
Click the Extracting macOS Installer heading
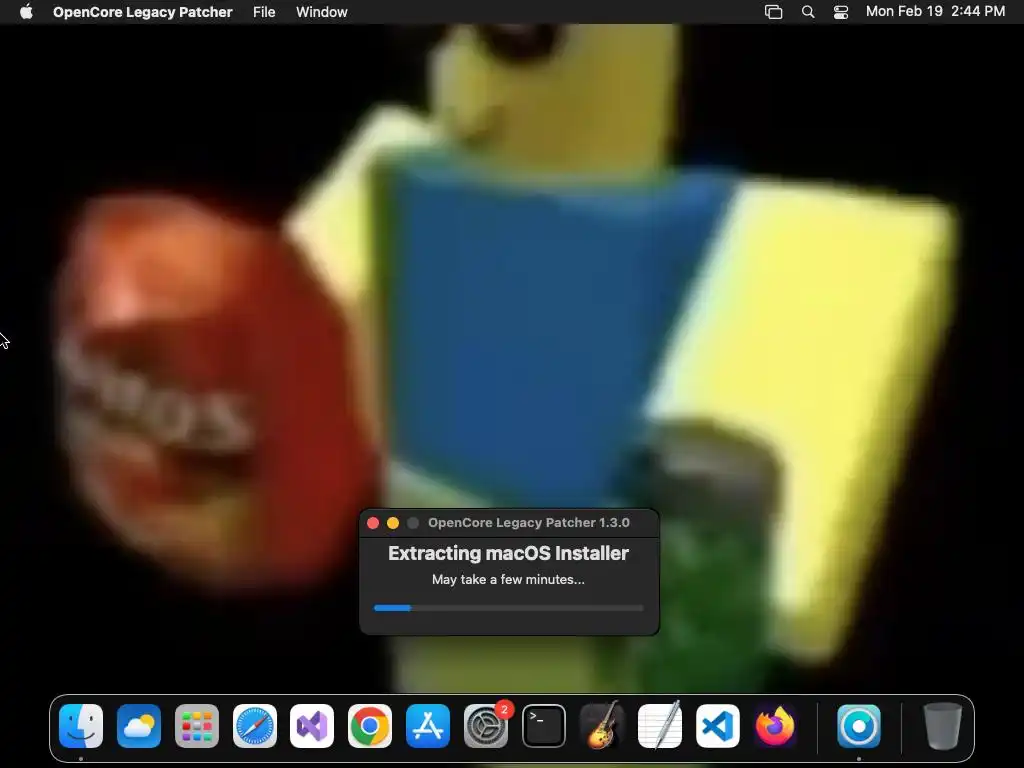click(x=508, y=553)
